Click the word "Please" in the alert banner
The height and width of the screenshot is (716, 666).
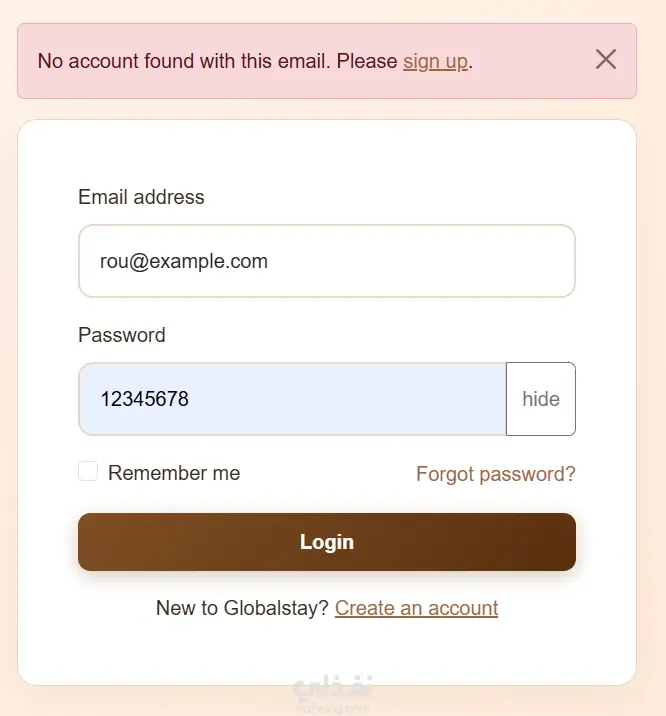(367, 61)
